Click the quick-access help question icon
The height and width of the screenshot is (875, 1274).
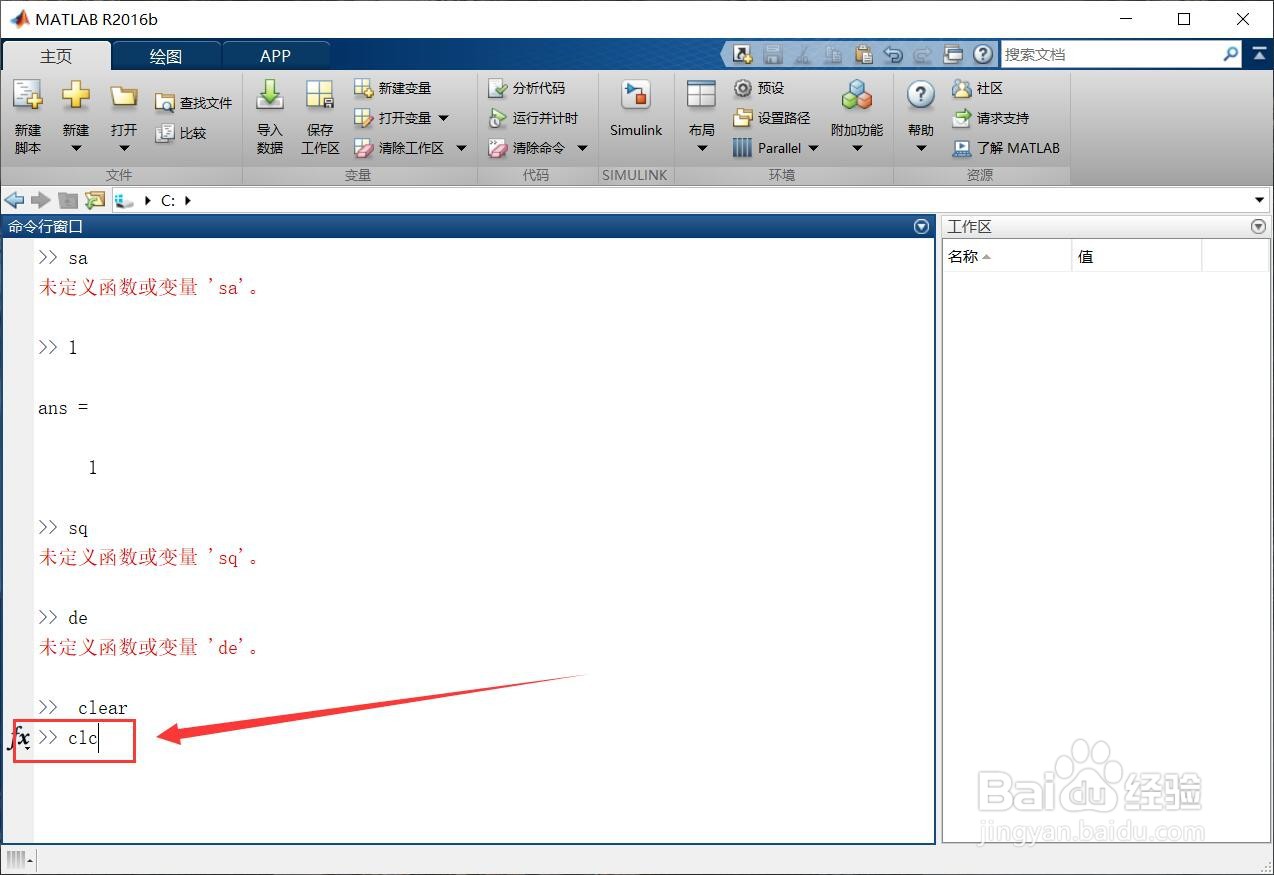click(983, 54)
